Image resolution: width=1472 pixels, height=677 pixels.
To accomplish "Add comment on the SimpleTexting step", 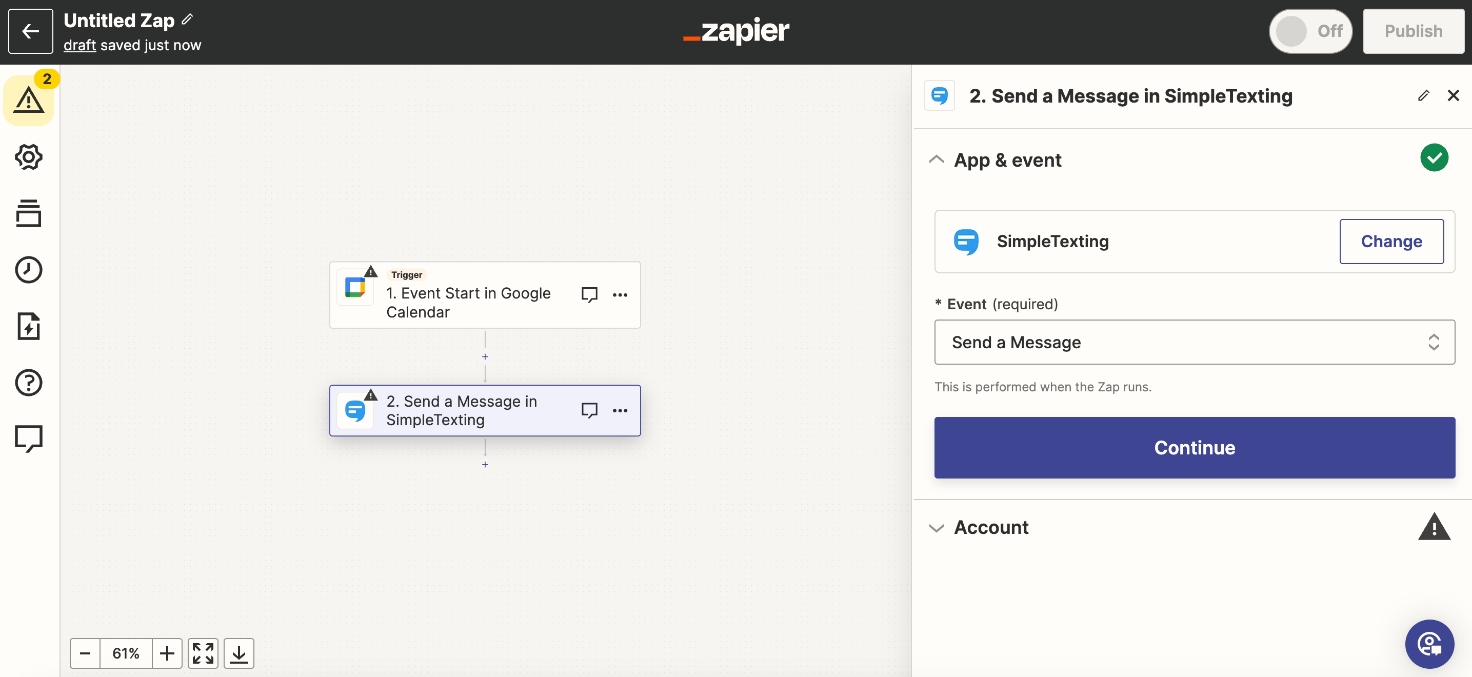I will click(x=589, y=411).
